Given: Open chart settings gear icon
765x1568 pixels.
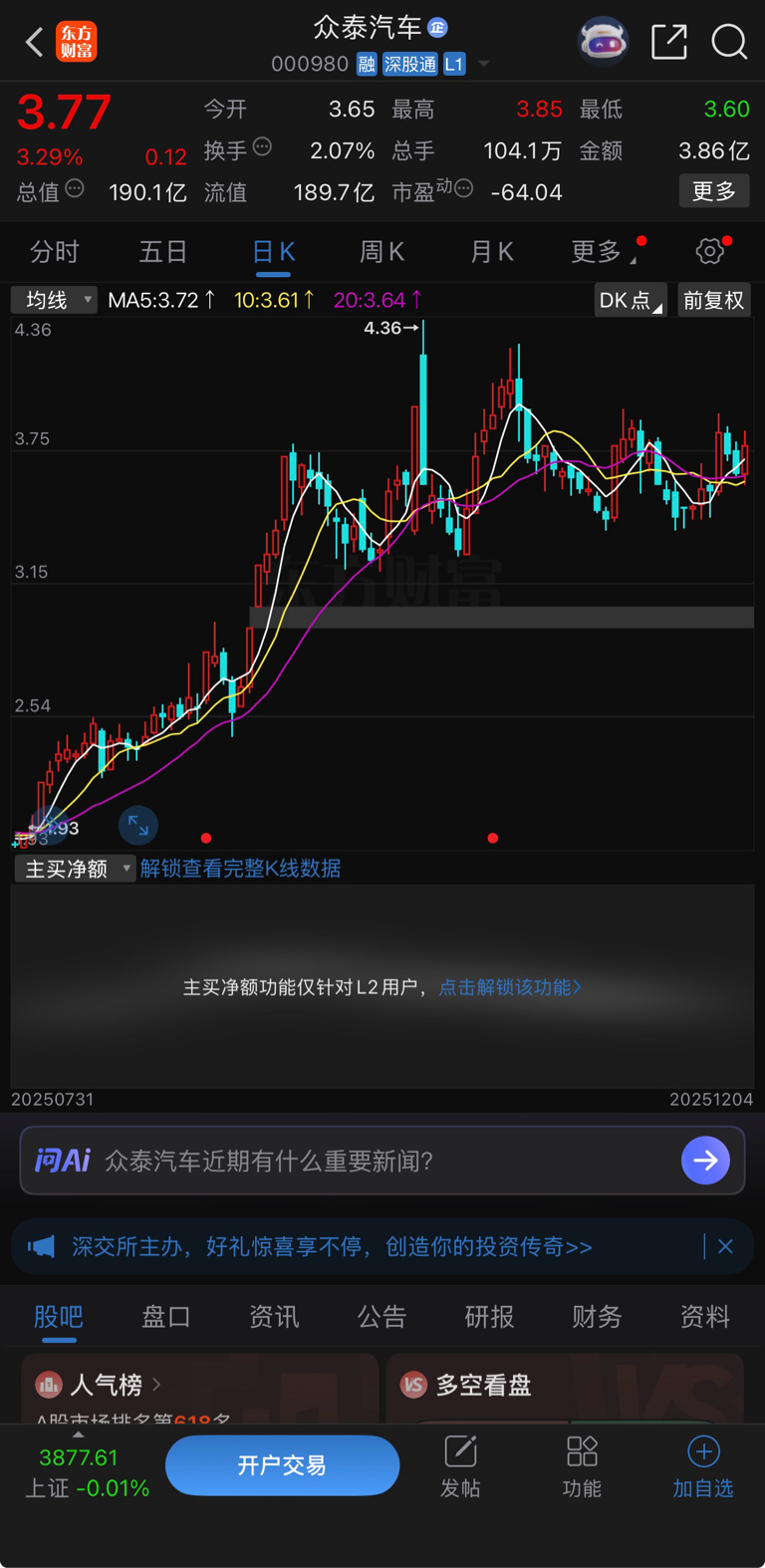Looking at the screenshot, I should pyautogui.click(x=710, y=251).
